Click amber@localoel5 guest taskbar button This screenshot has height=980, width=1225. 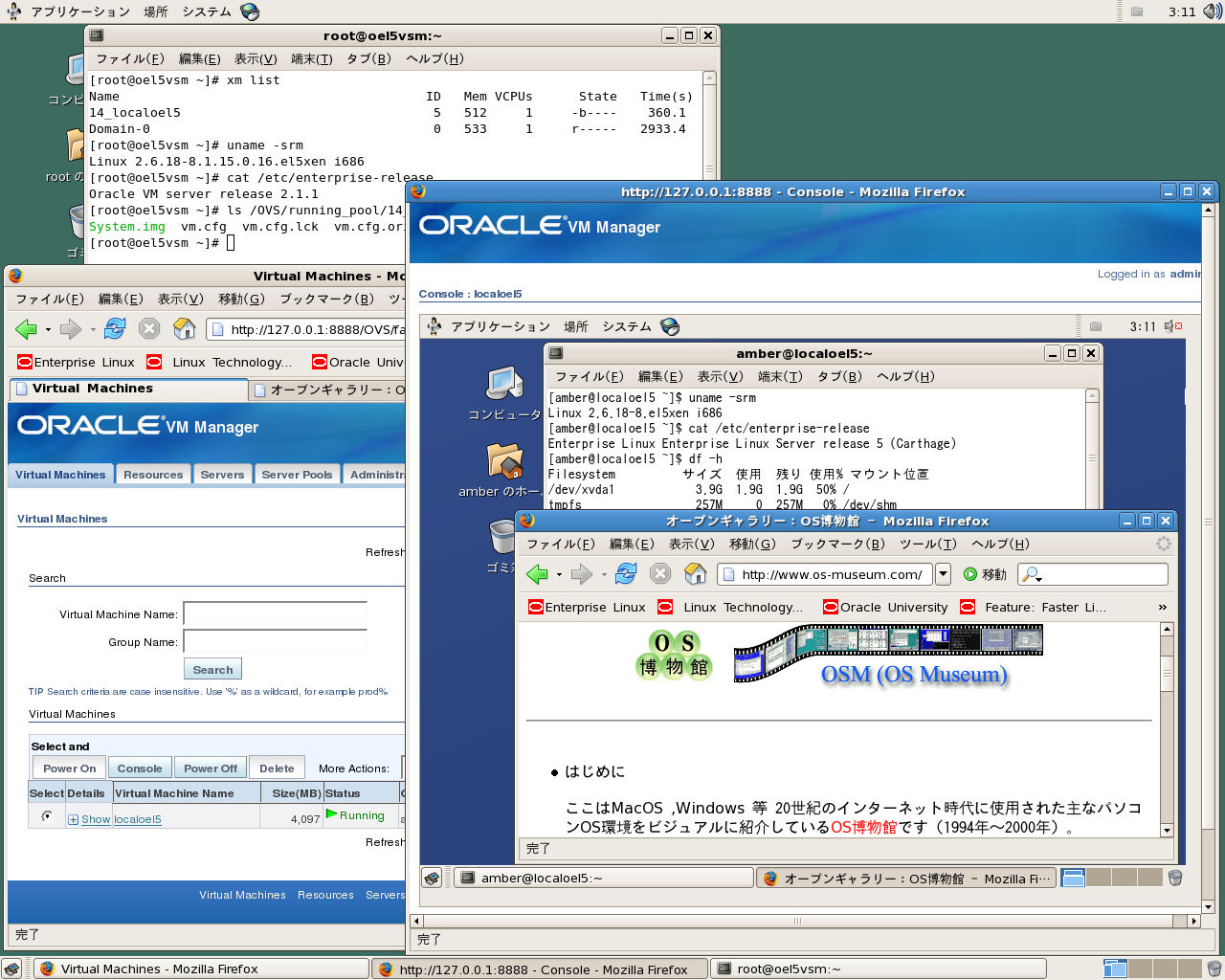tap(603, 878)
